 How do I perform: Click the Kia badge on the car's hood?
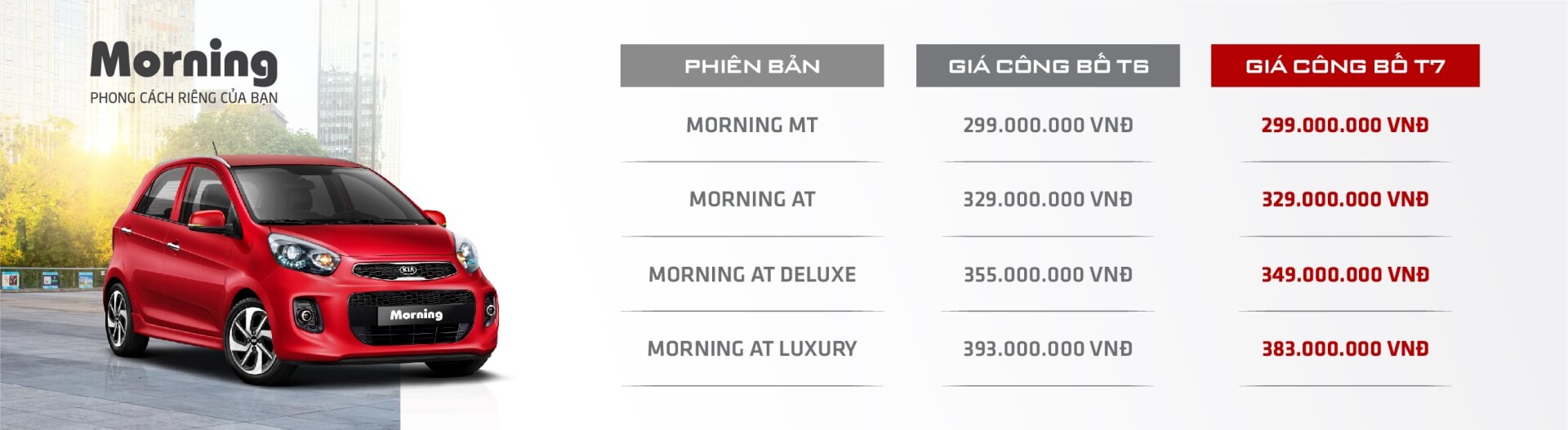tap(407, 269)
